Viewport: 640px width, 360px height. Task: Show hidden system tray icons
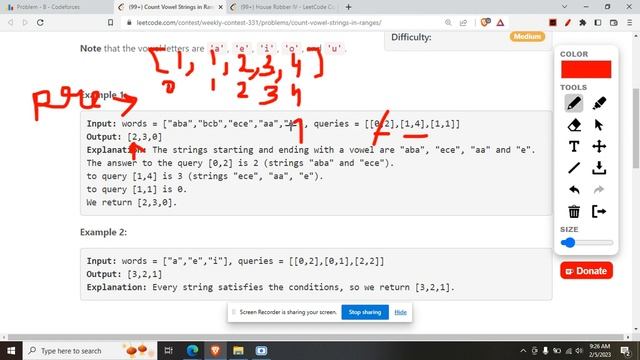point(523,351)
